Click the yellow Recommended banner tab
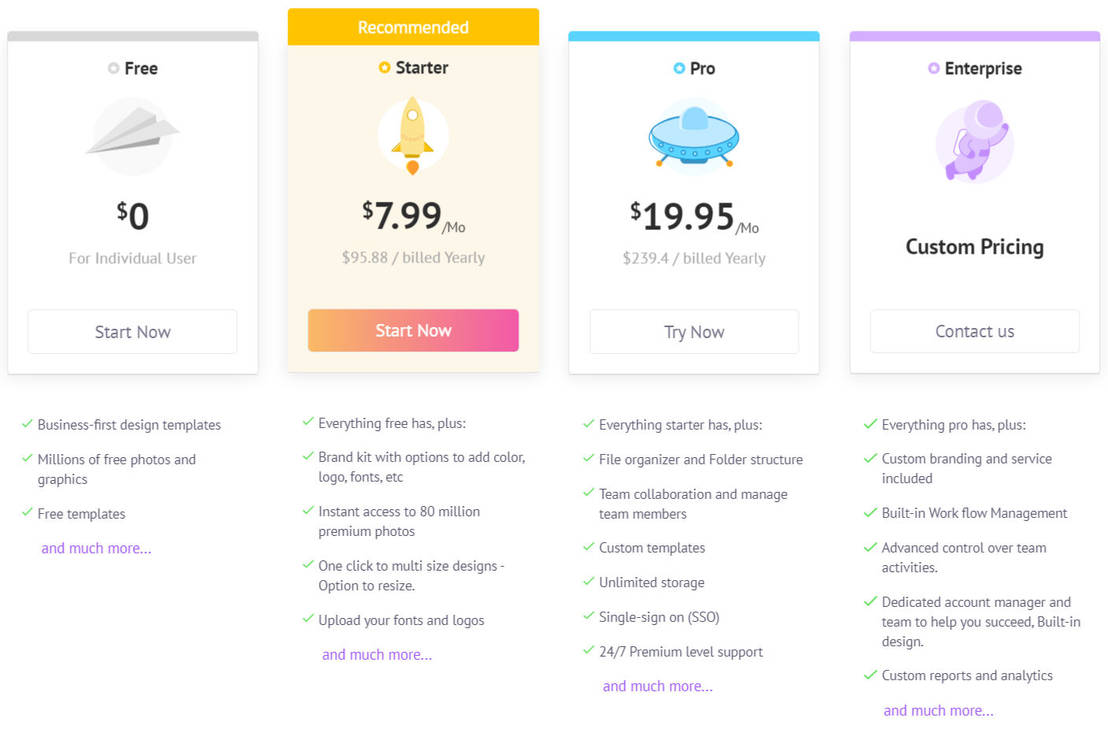The image size is (1108, 752). point(413,27)
